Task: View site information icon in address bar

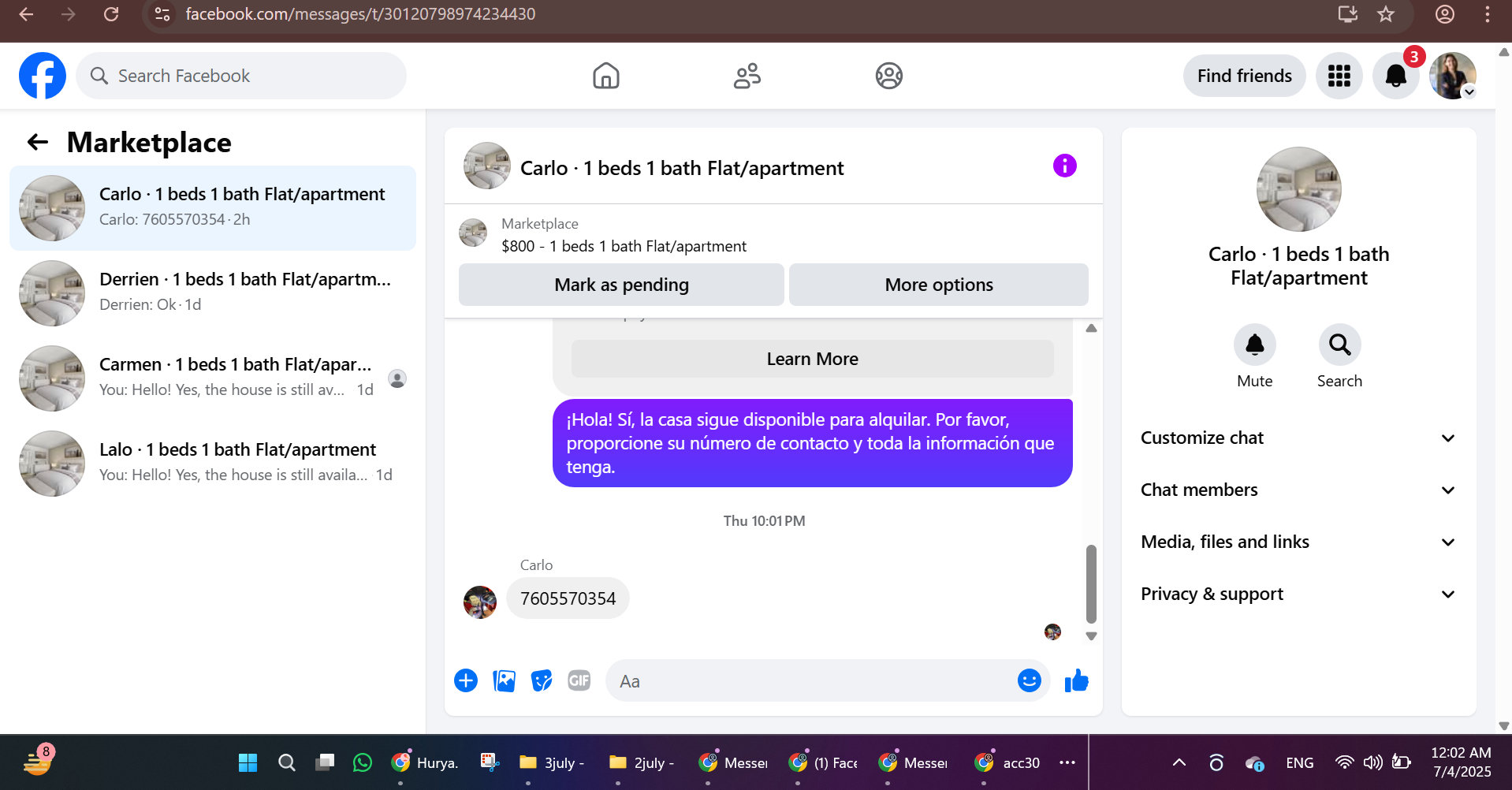Action: coord(162,14)
